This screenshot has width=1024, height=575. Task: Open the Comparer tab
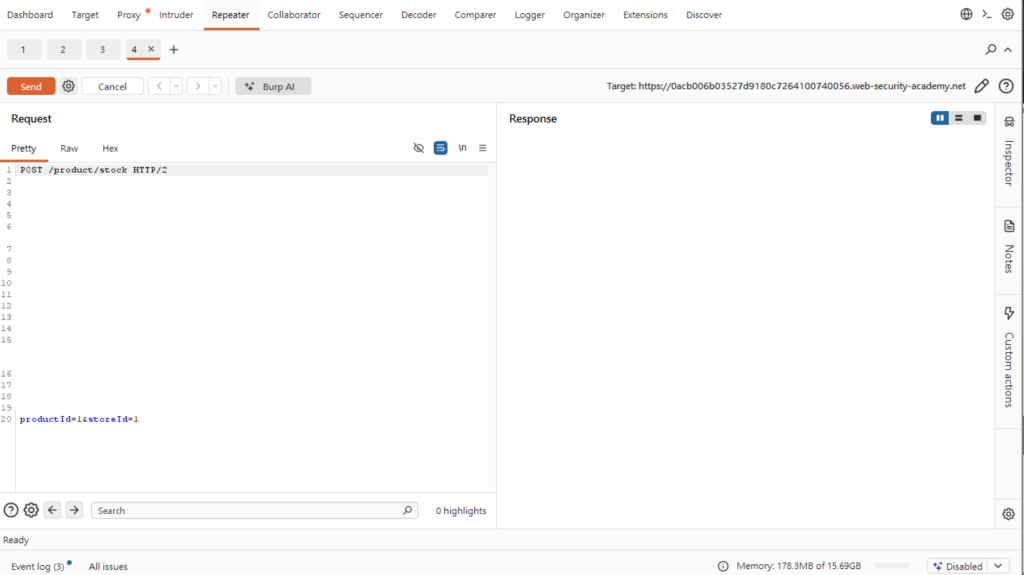475,14
